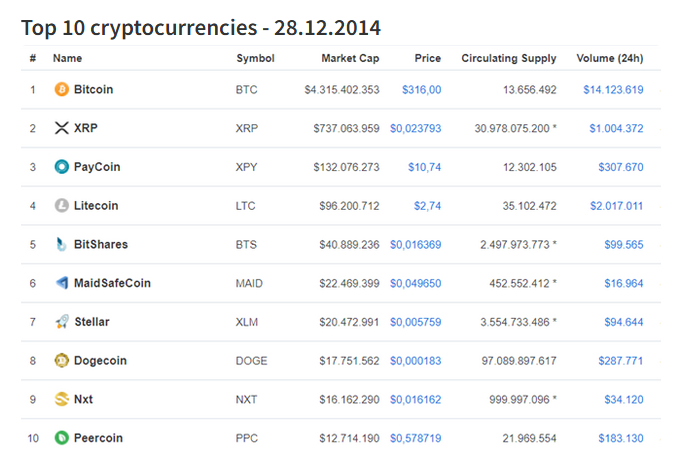
Task: Select Litecoin market cap $96.200.712
Action: 349,206
